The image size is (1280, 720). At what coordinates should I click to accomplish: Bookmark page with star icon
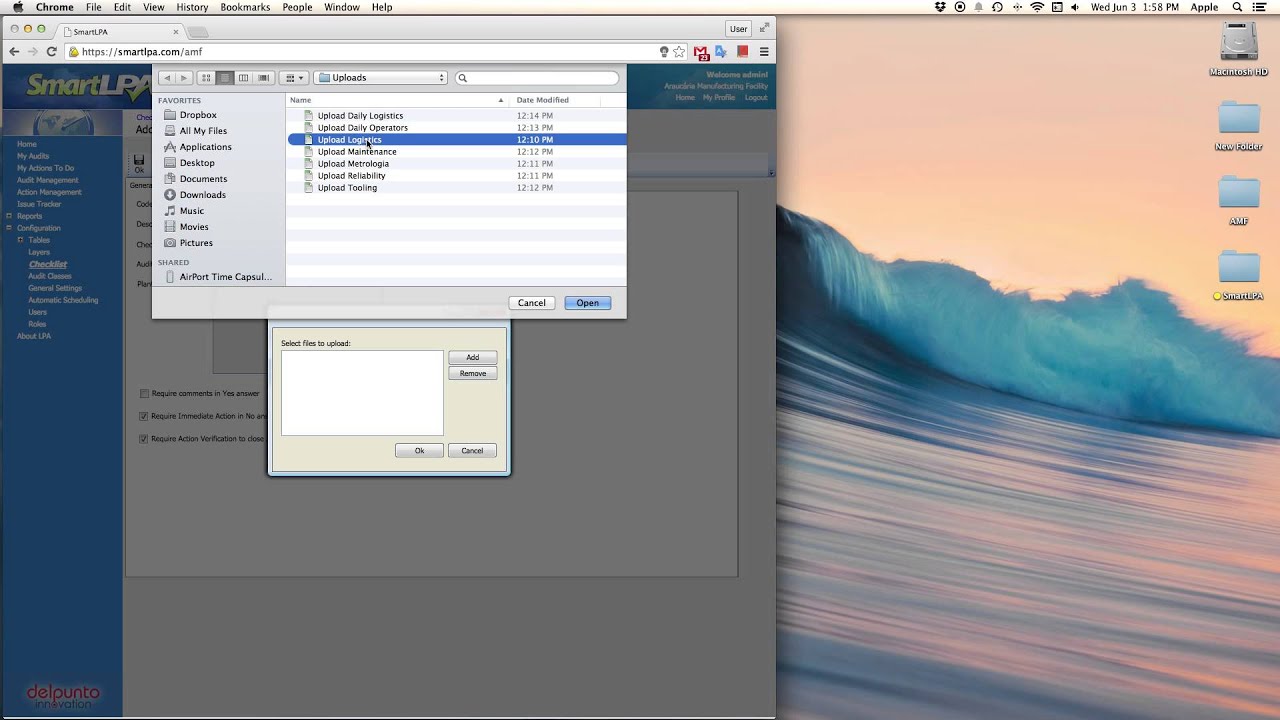tap(679, 51)
